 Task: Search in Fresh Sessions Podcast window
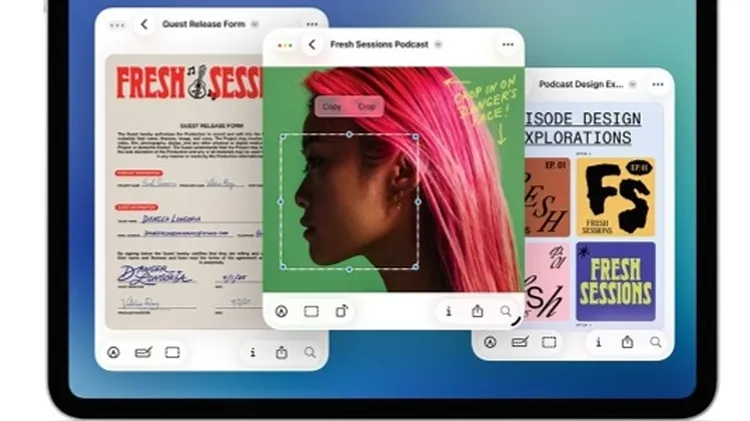506,311
